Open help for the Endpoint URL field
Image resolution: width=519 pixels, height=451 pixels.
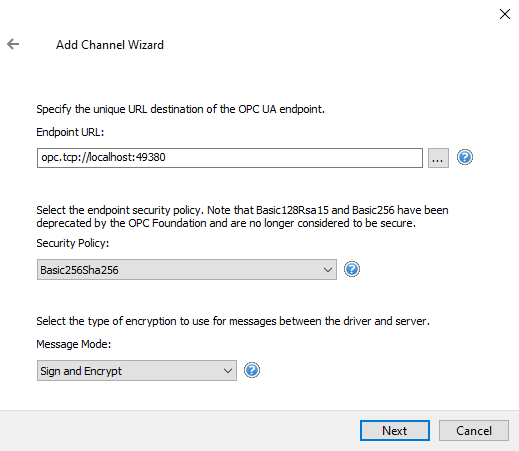[x=465, y=157]
